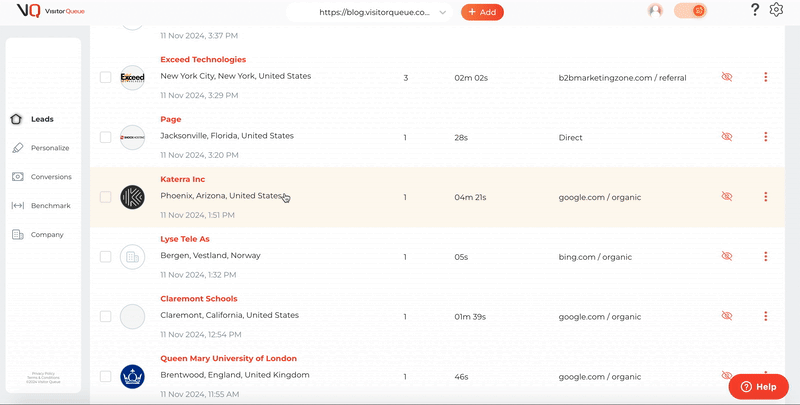
Task: Select the Katerra Inc checkbox
Action: pyautogui.click(x=105, y=197)
